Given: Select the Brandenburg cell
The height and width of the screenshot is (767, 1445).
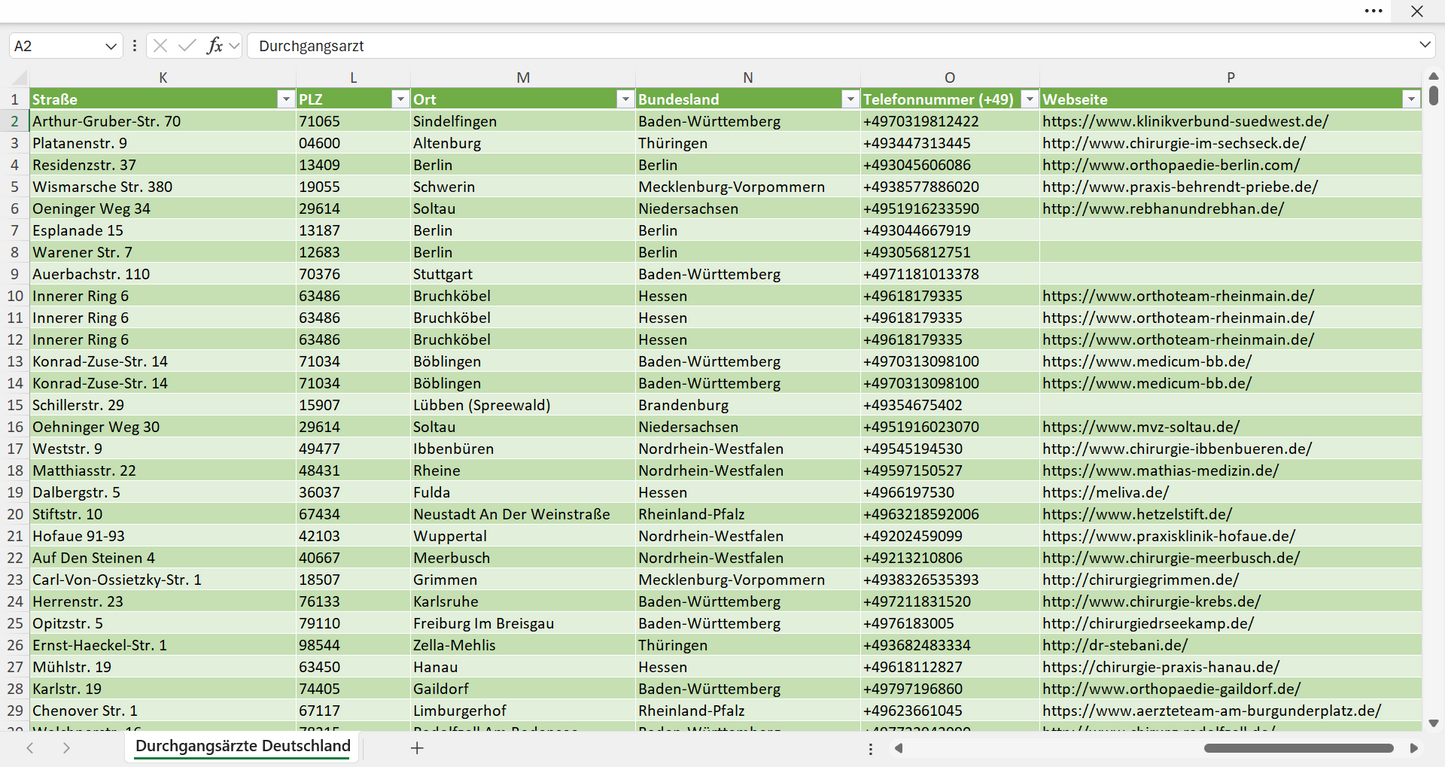Looking at the screenshot, I should coord(748,405).
